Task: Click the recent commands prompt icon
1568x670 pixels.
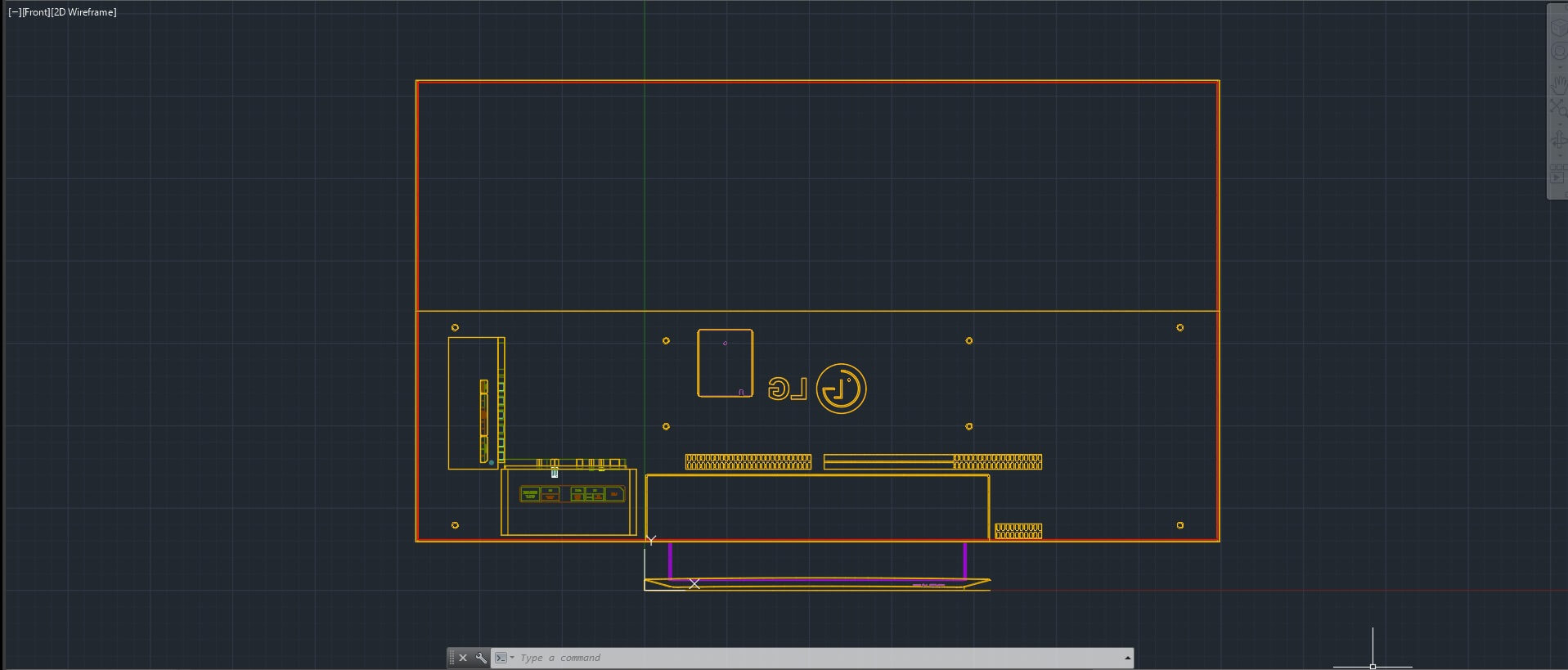Action: tap(501, 658)
